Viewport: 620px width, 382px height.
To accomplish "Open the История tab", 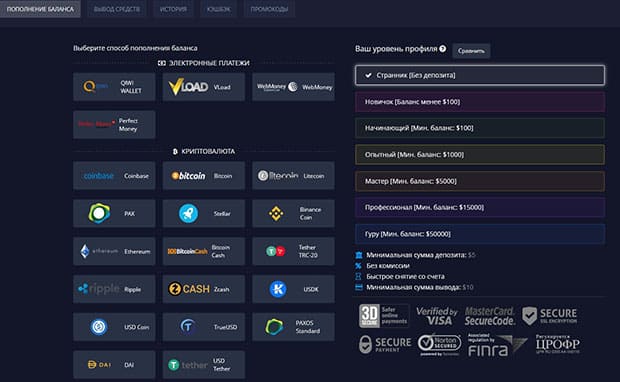I will (x=173, y=9).
